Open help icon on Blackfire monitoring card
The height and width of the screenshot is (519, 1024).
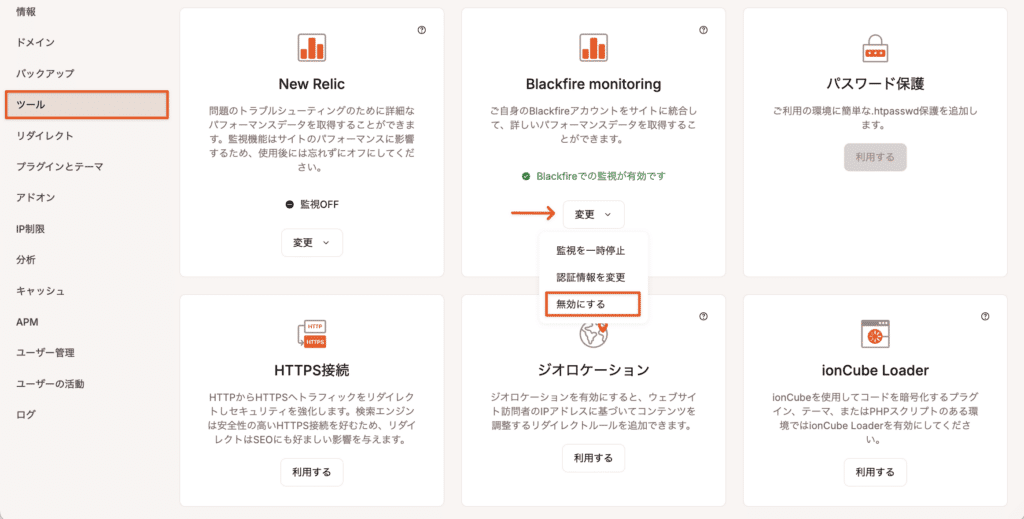(x=704, y=31)
